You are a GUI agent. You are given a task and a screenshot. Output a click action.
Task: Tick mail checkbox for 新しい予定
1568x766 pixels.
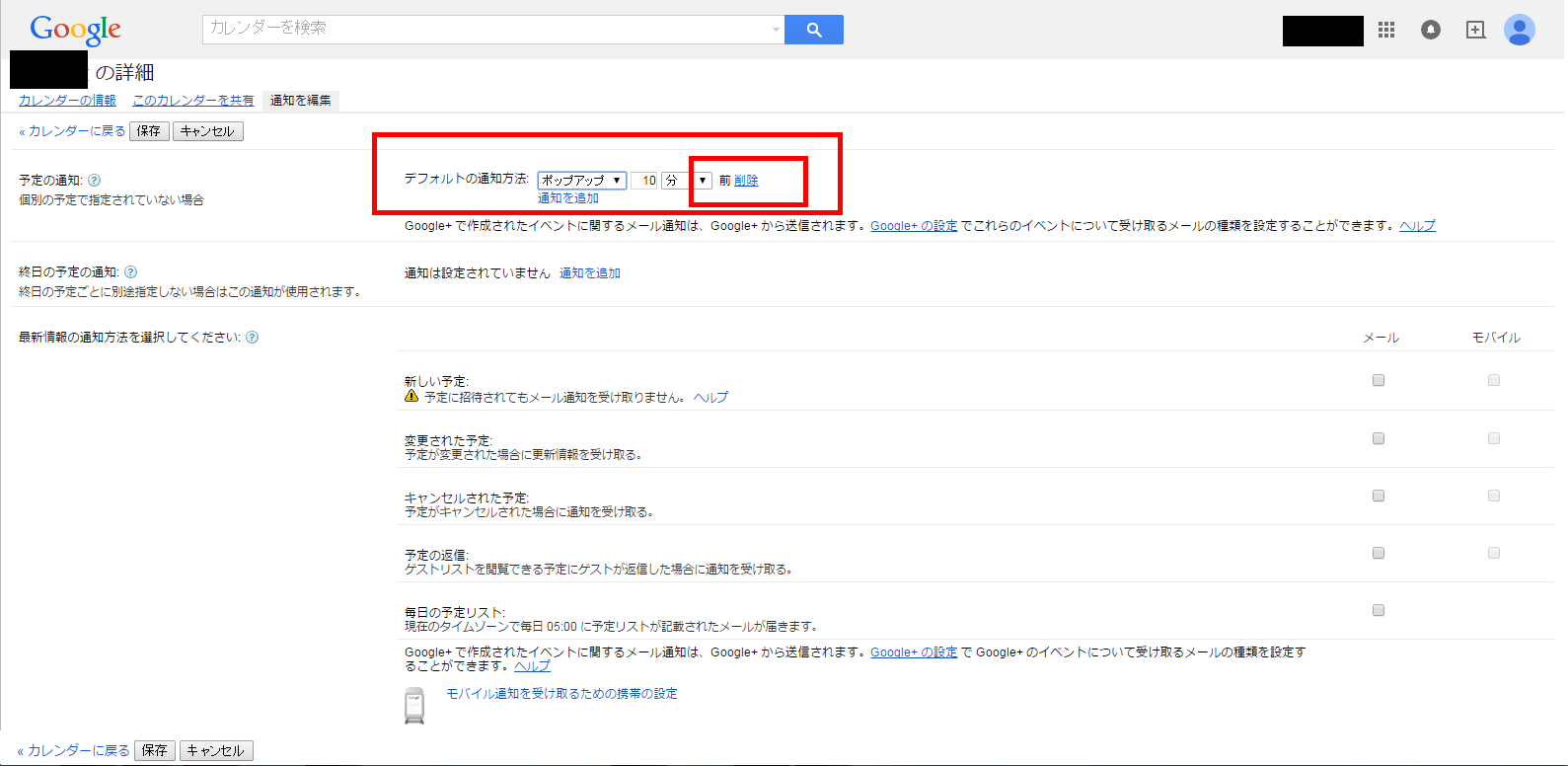[1379, 380]
